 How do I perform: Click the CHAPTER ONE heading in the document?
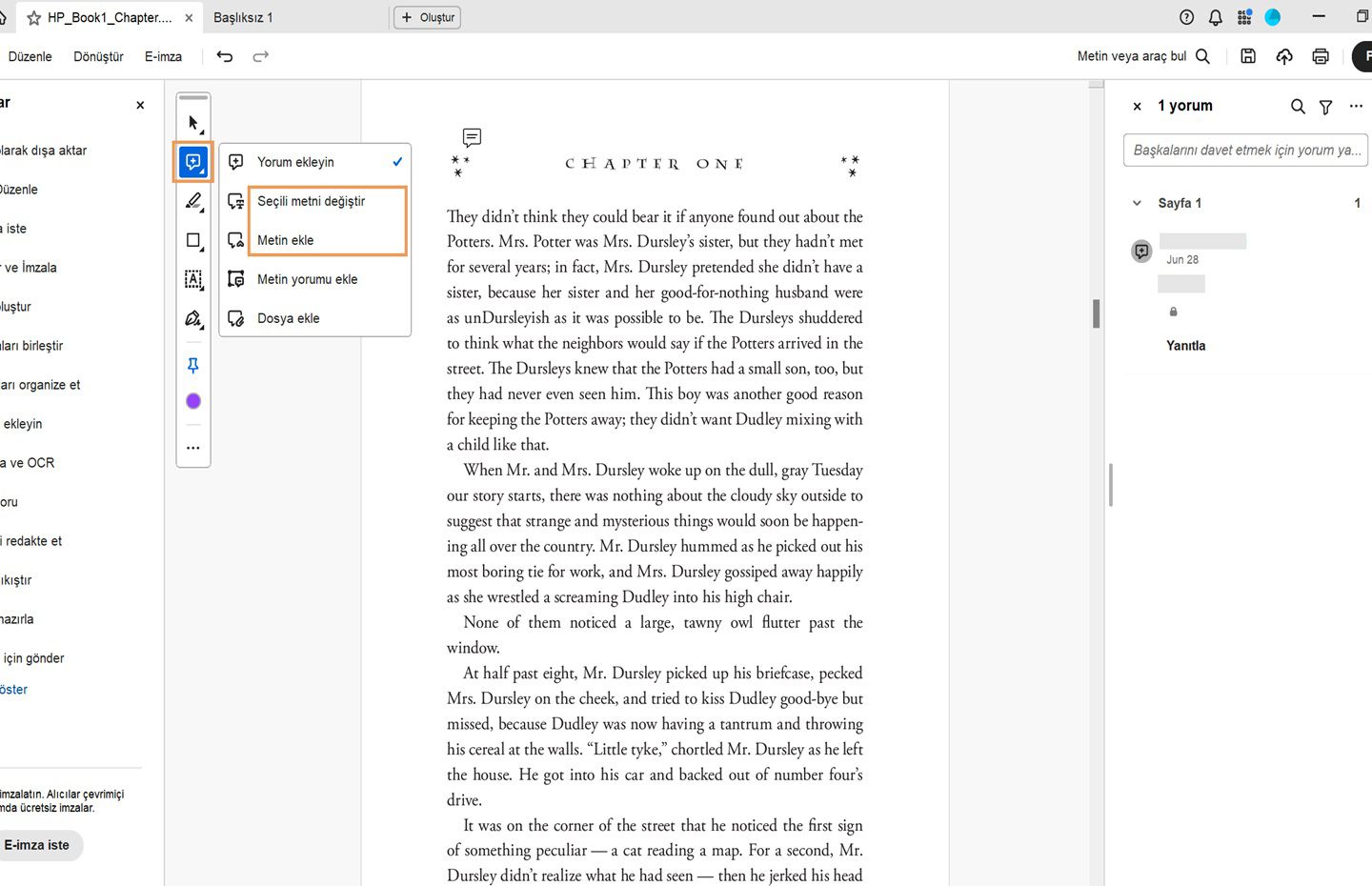click(655, 164)
